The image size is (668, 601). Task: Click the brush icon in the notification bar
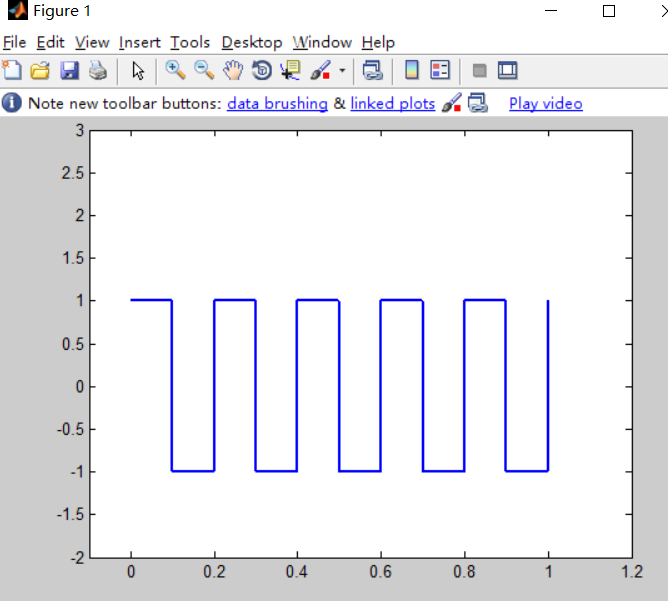coord(452,103)
